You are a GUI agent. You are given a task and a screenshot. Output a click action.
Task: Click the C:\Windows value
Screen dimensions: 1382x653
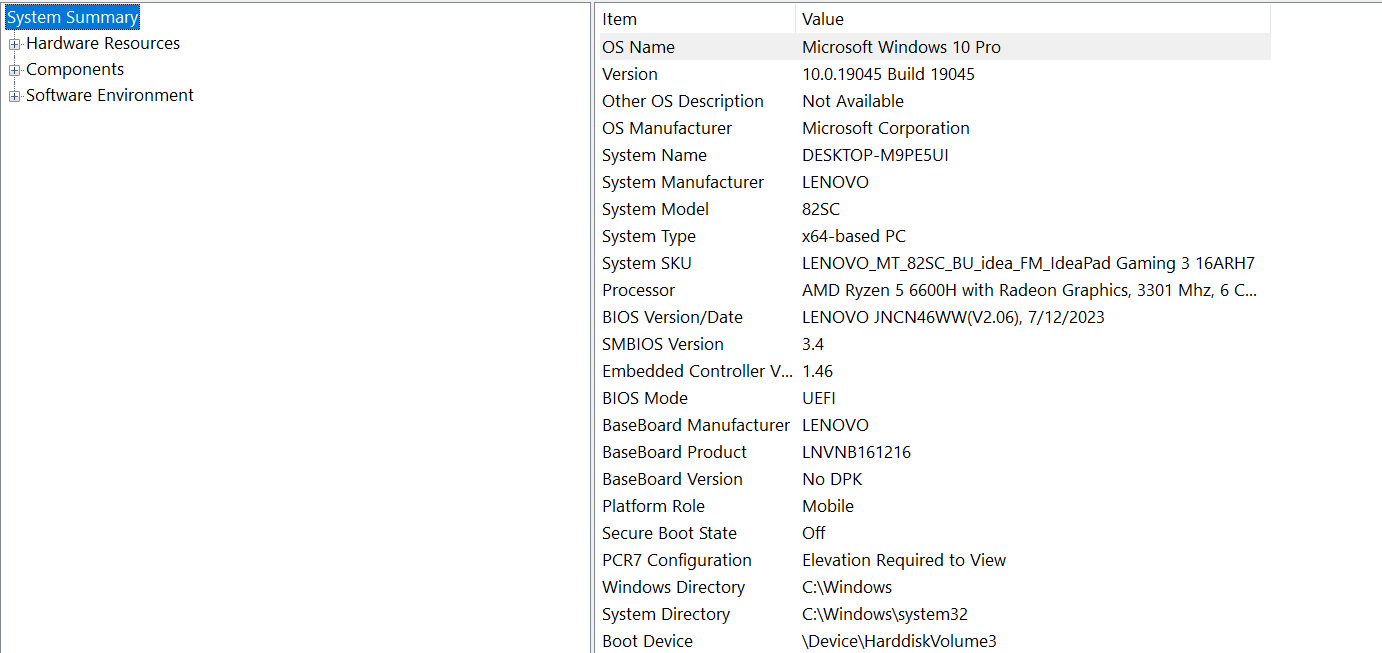847,587
